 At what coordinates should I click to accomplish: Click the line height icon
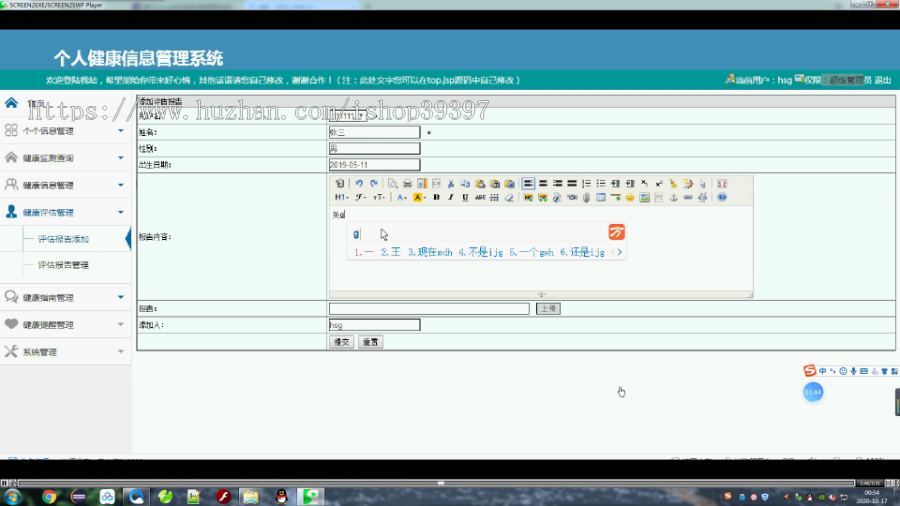tap(494, 197)
